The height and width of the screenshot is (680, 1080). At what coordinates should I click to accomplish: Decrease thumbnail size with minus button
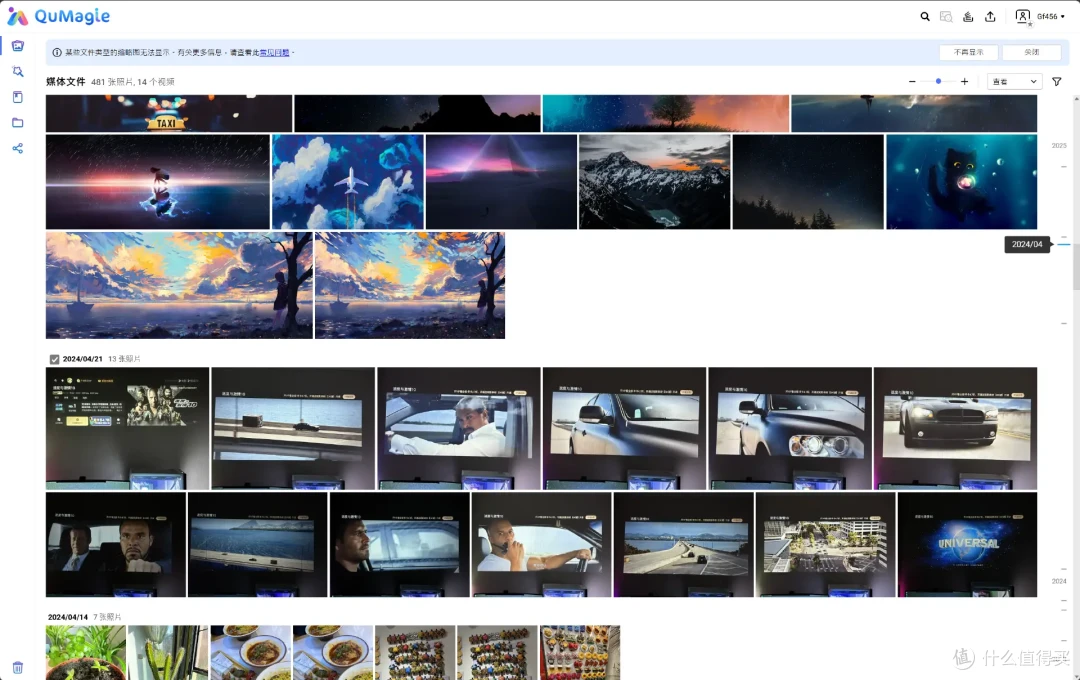coord(912,81)
